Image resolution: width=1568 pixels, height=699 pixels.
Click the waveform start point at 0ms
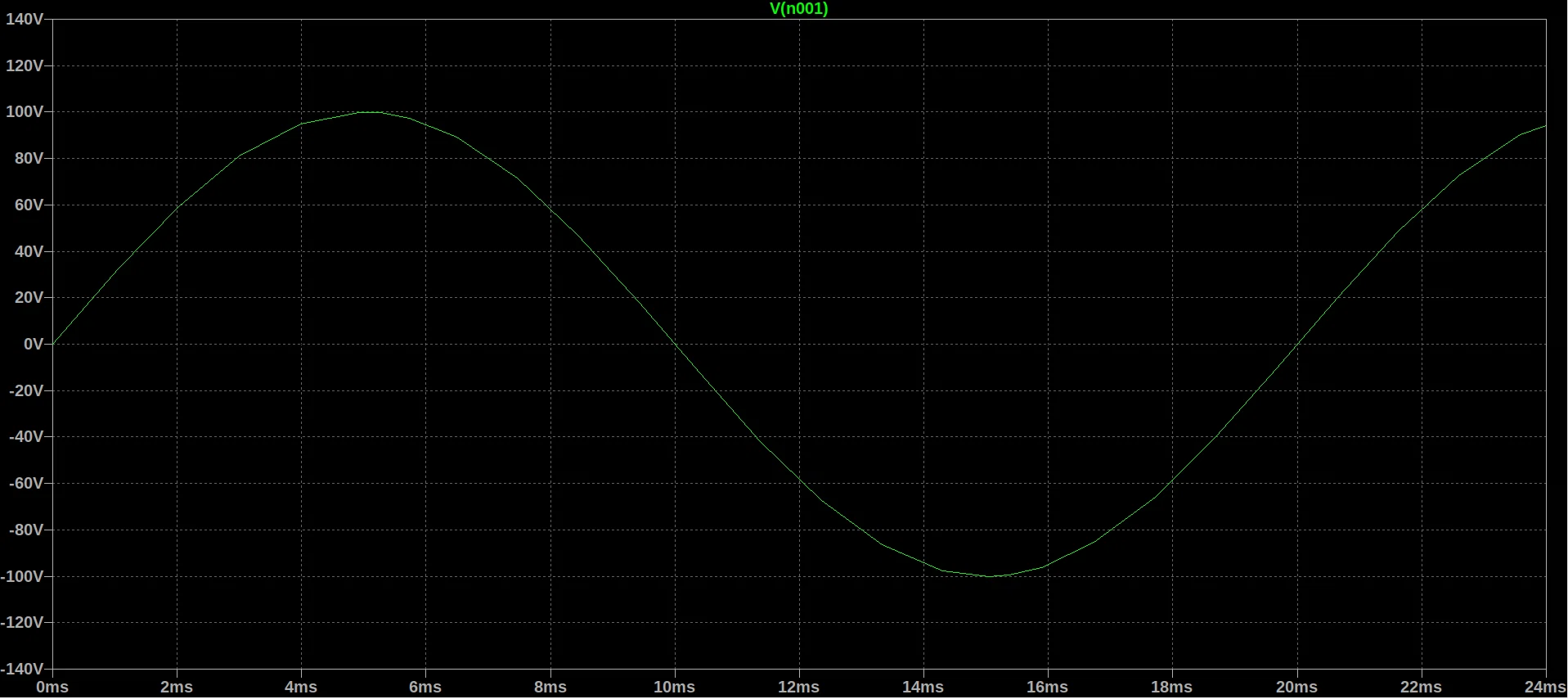(x=54, y=344)
